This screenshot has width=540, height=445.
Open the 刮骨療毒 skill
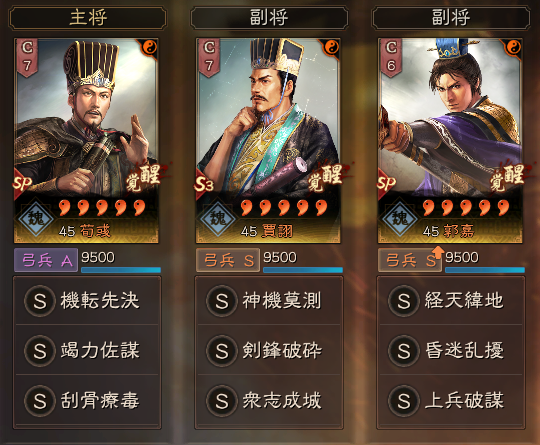point(87,401)
